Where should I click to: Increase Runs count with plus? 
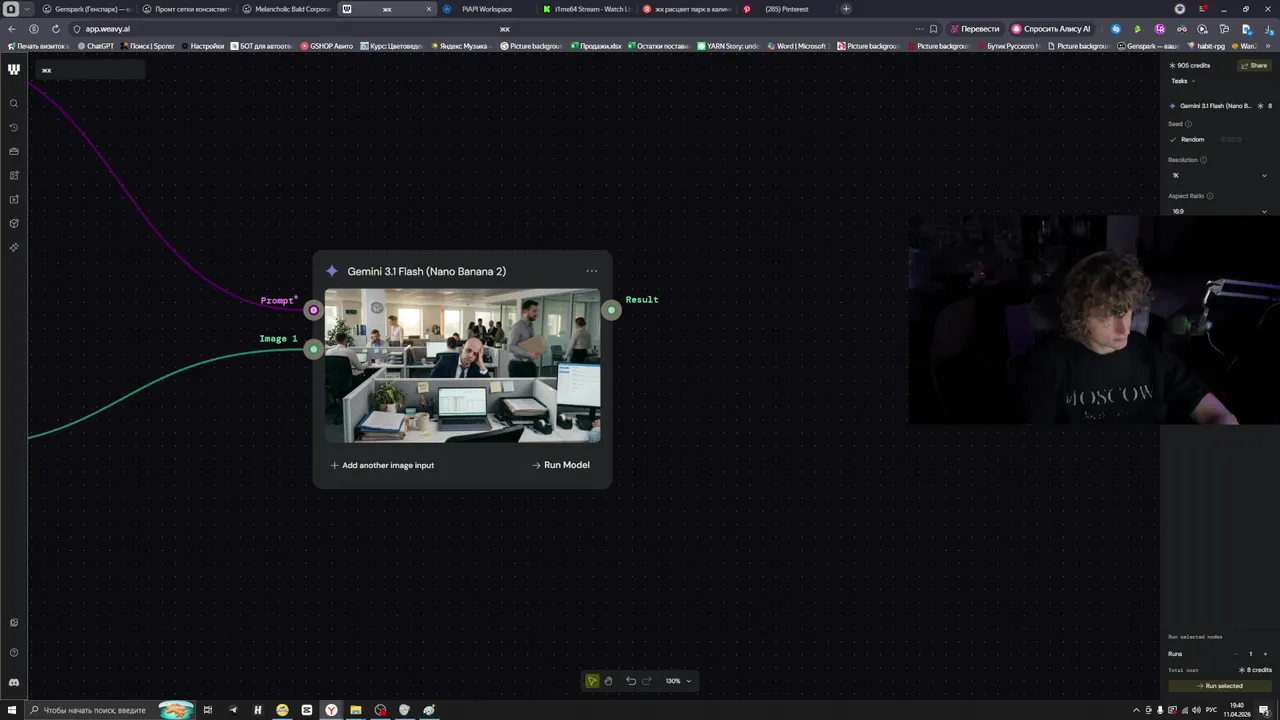(x=1265, y=654)
